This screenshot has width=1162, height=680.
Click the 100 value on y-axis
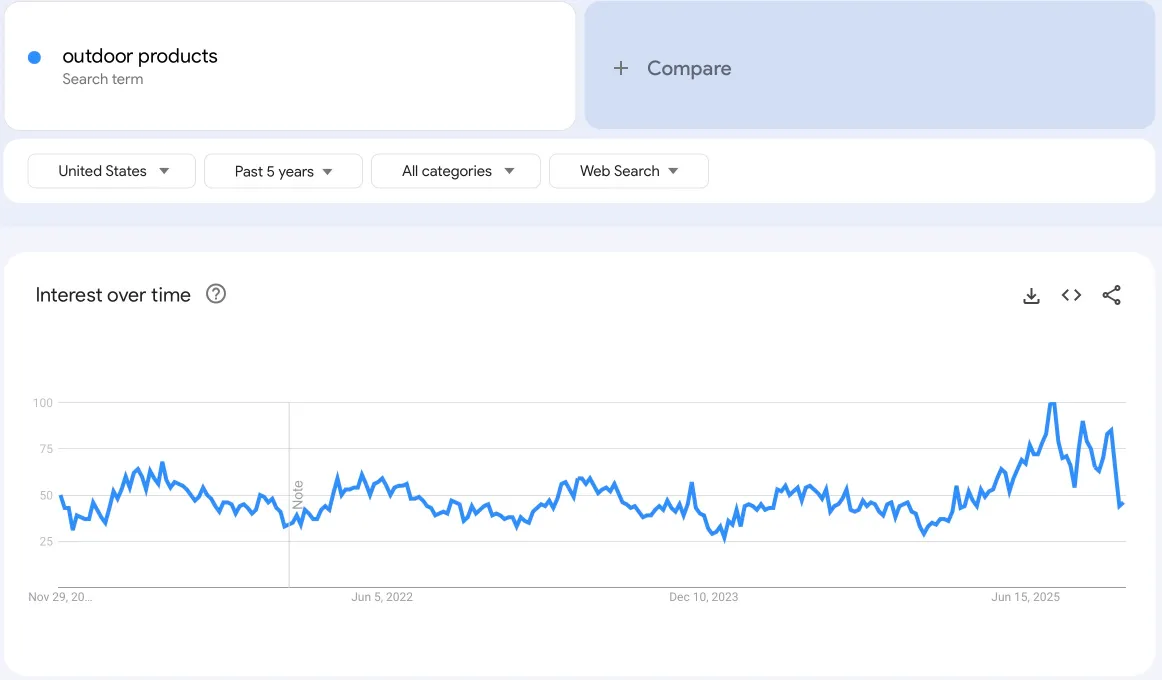click(42, 403)
